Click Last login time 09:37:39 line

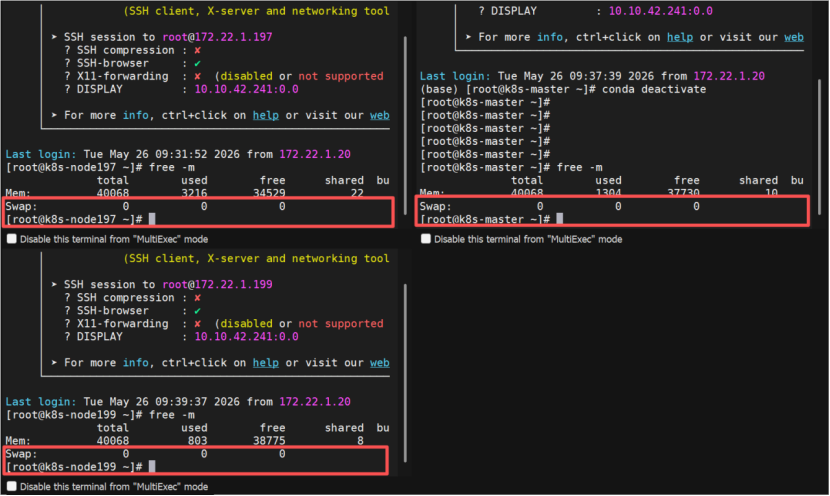pyautogui.click(x=592, y=76)
